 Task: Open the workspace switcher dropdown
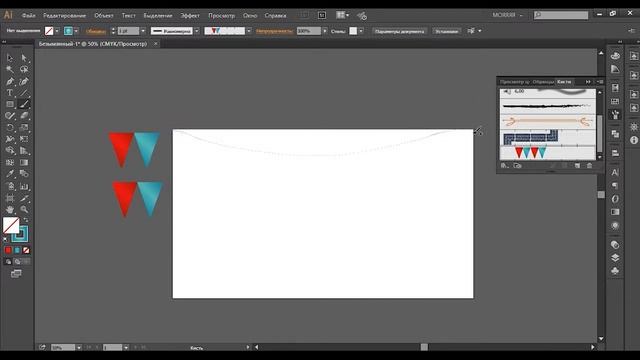[508, 15]
